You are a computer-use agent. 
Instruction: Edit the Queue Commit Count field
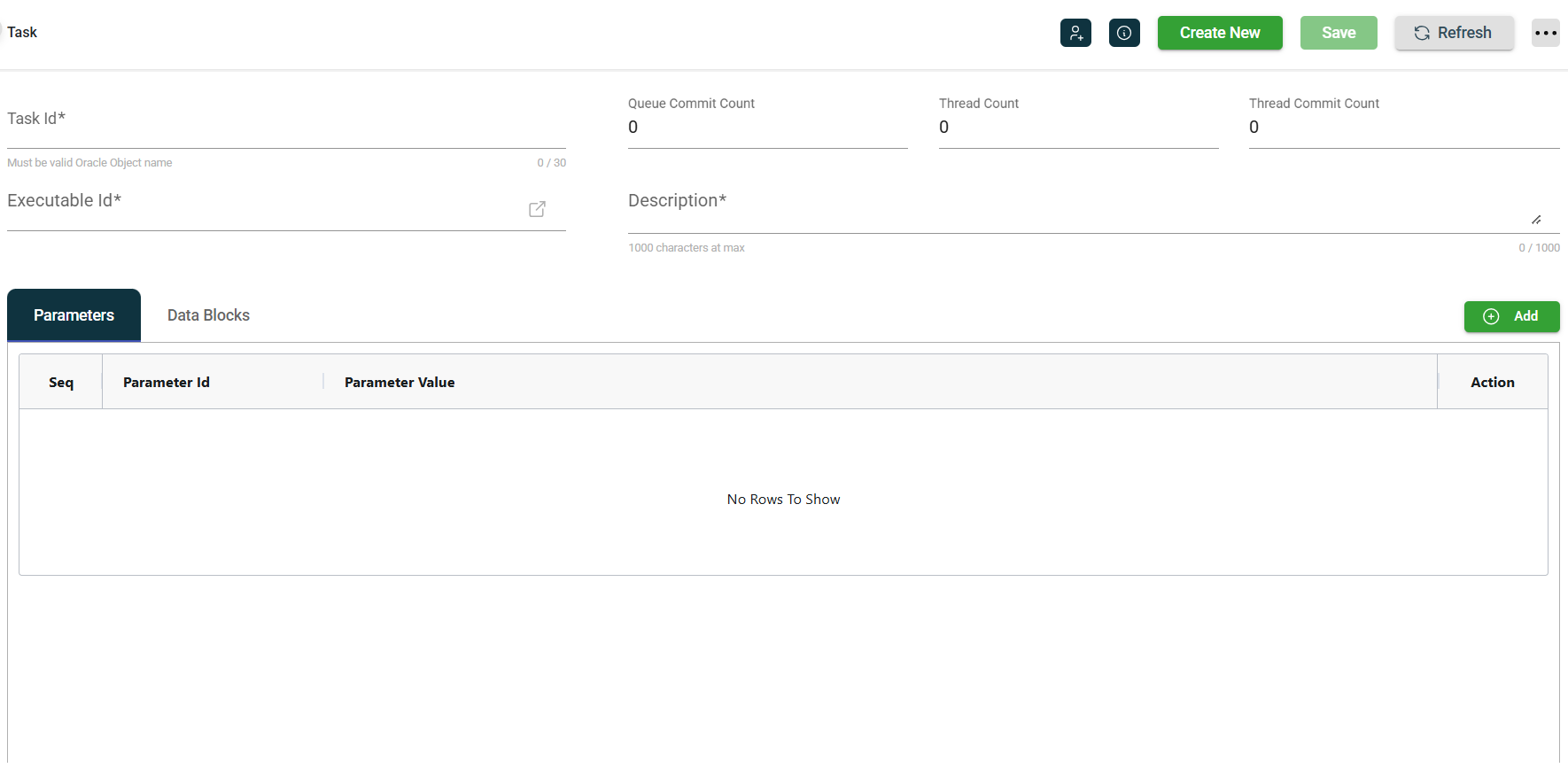[767, 128]
